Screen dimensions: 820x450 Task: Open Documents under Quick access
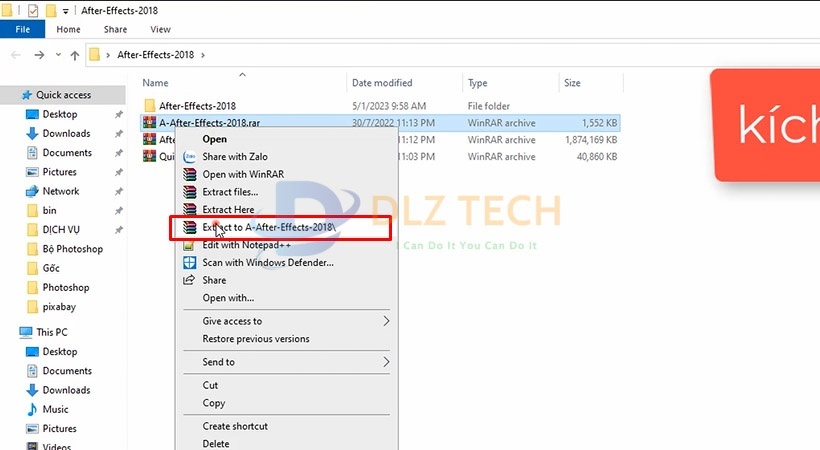pos(67,153)
